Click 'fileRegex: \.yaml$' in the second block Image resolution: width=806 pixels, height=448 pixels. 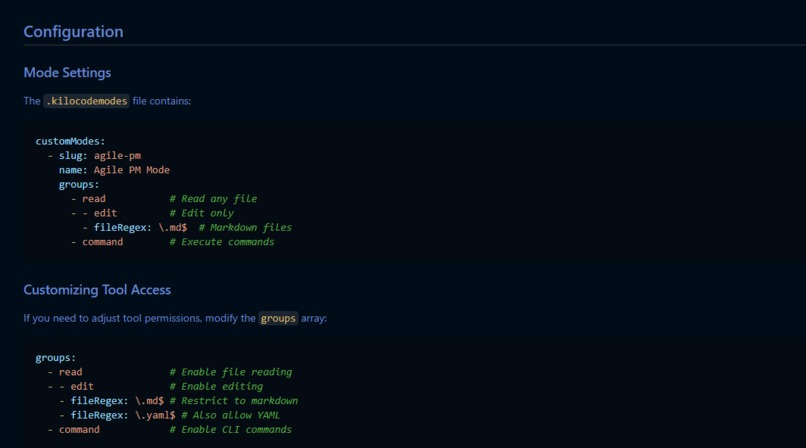(123, 415)
